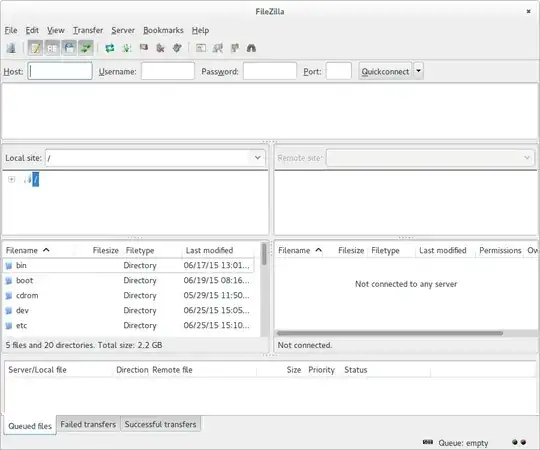Disconnect from the current server
This screenshot has height=450, width=540.
[160, 48]
